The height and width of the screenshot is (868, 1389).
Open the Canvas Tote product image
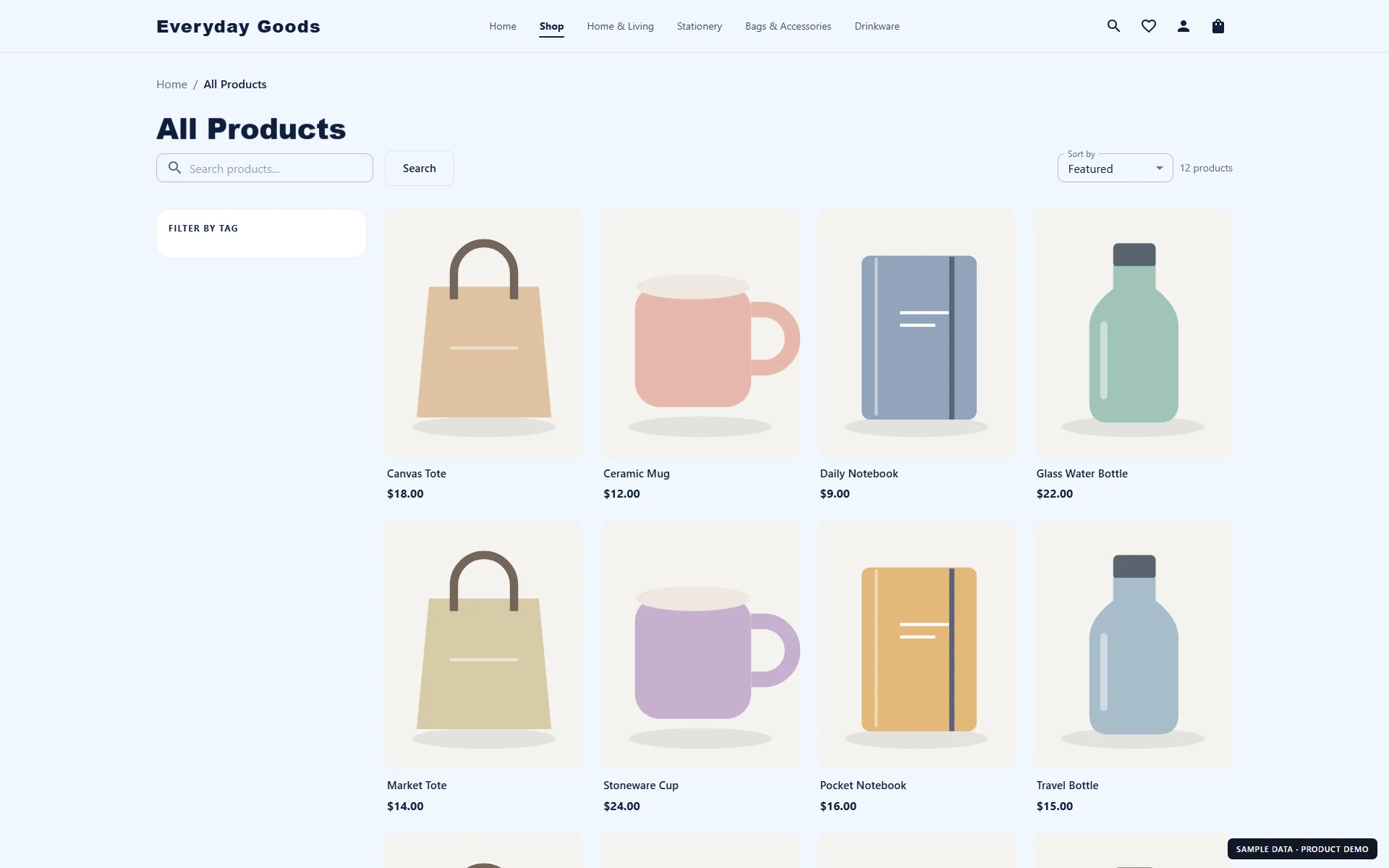click(x=484, y=333)
